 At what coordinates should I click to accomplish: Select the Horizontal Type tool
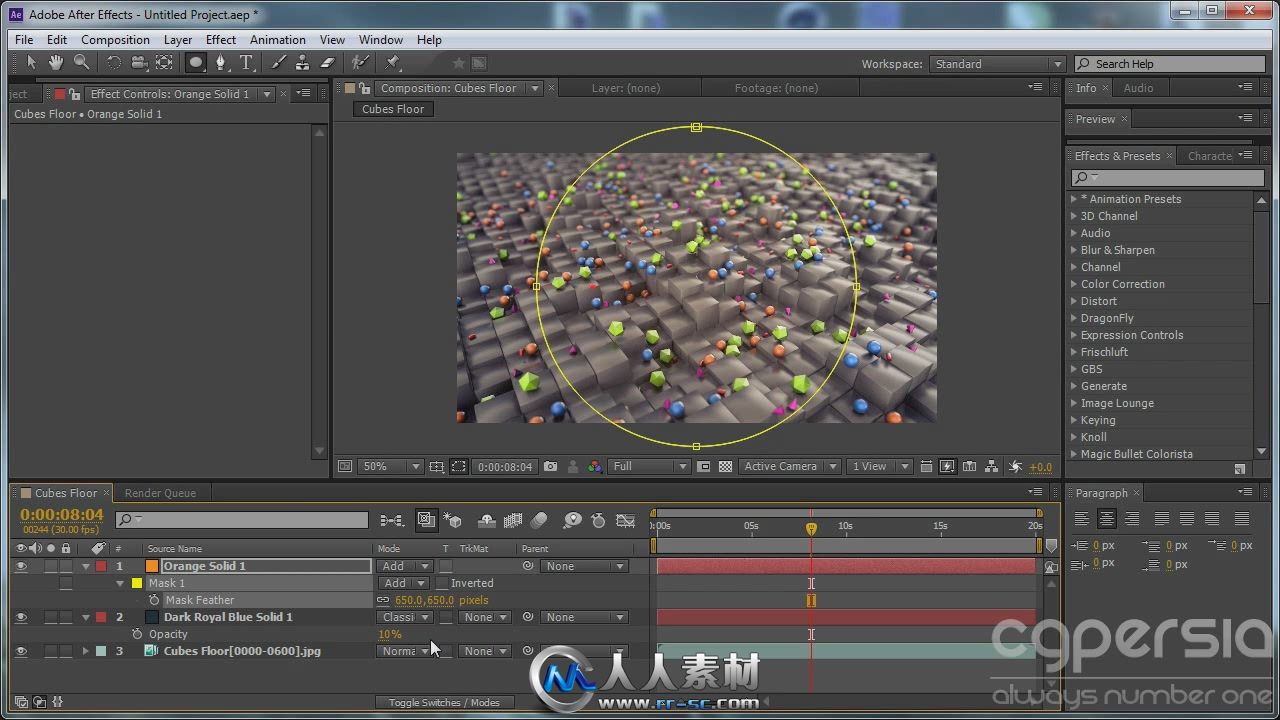pos(247,63)
